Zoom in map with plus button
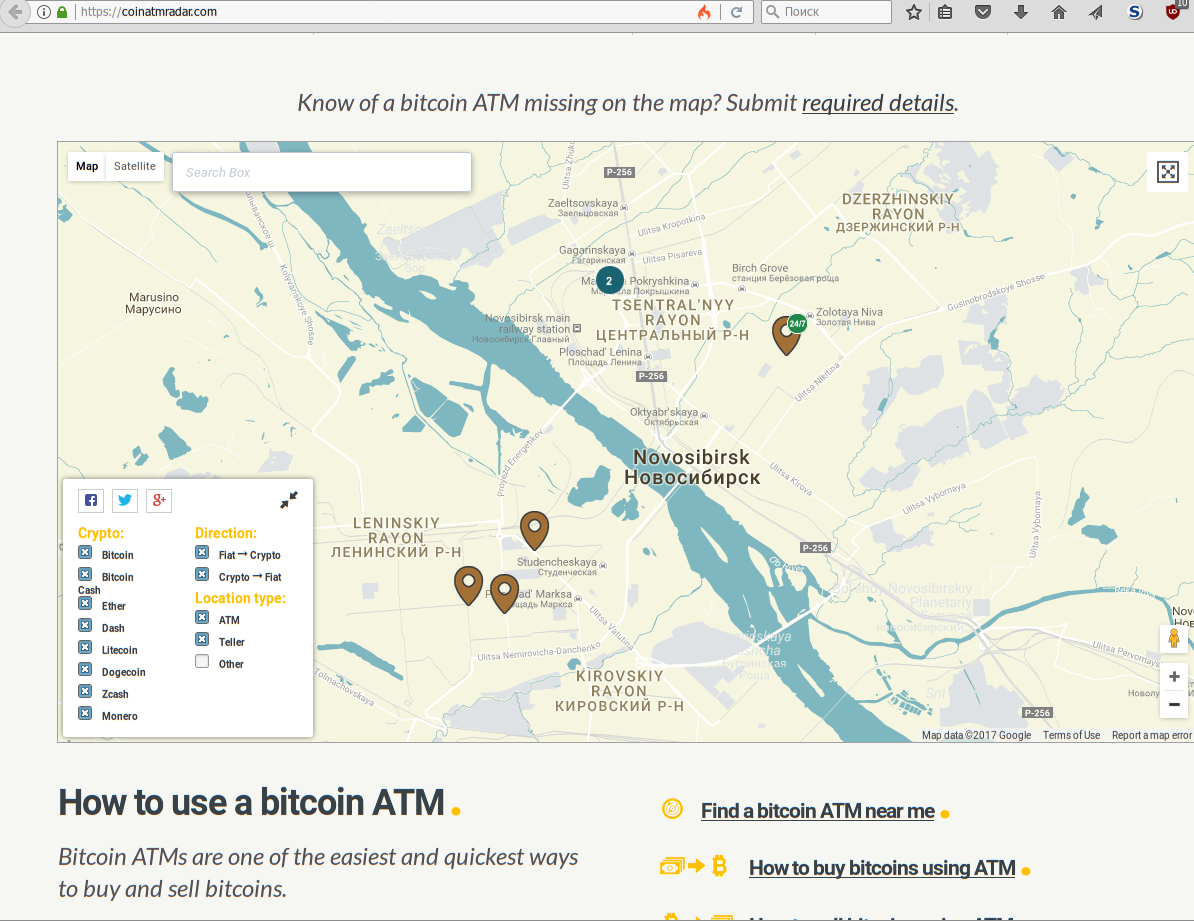 pyautogui.click(x=1173, y=676)
